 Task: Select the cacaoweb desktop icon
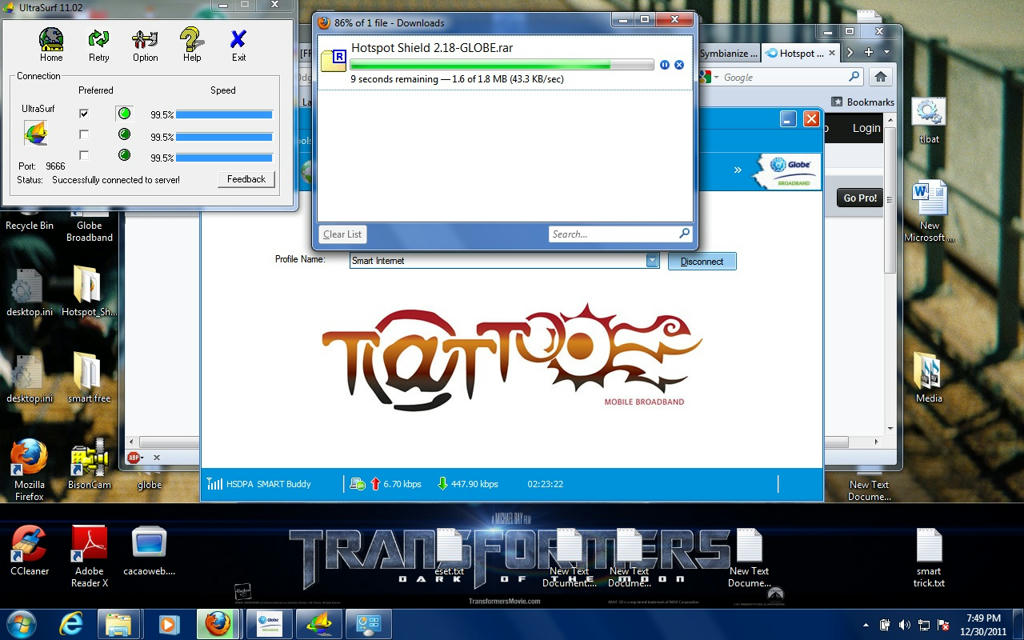149,551
